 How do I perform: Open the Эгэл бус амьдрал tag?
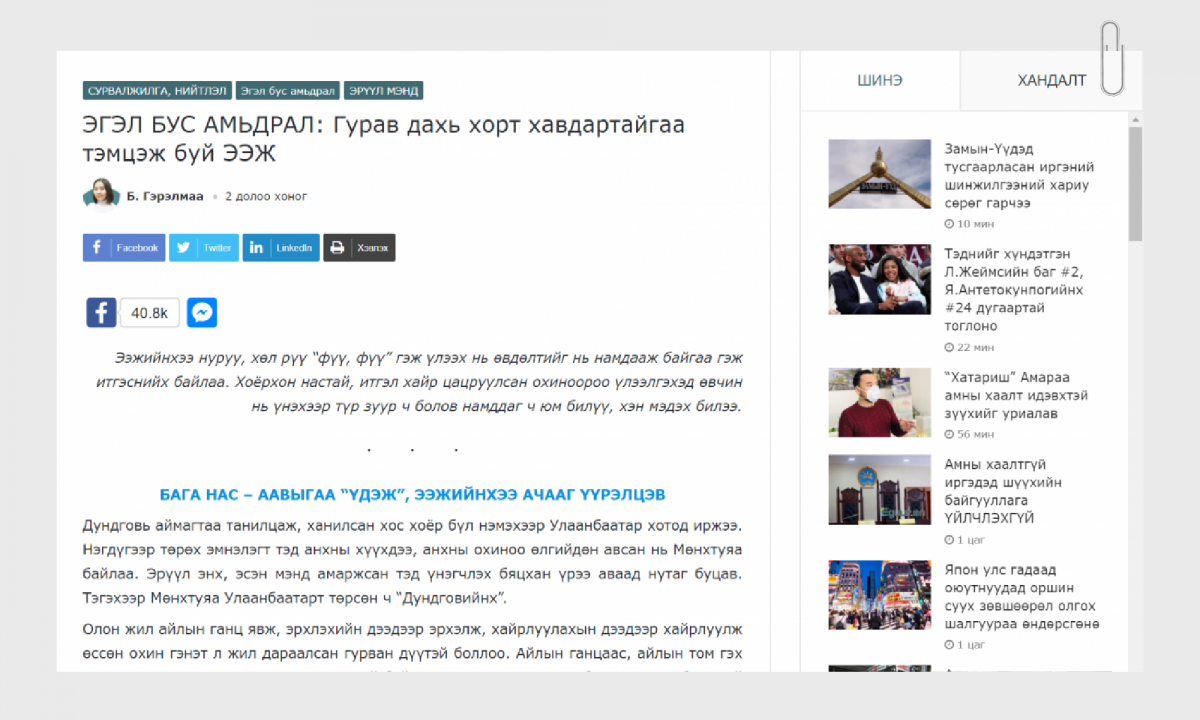[287, 91]
